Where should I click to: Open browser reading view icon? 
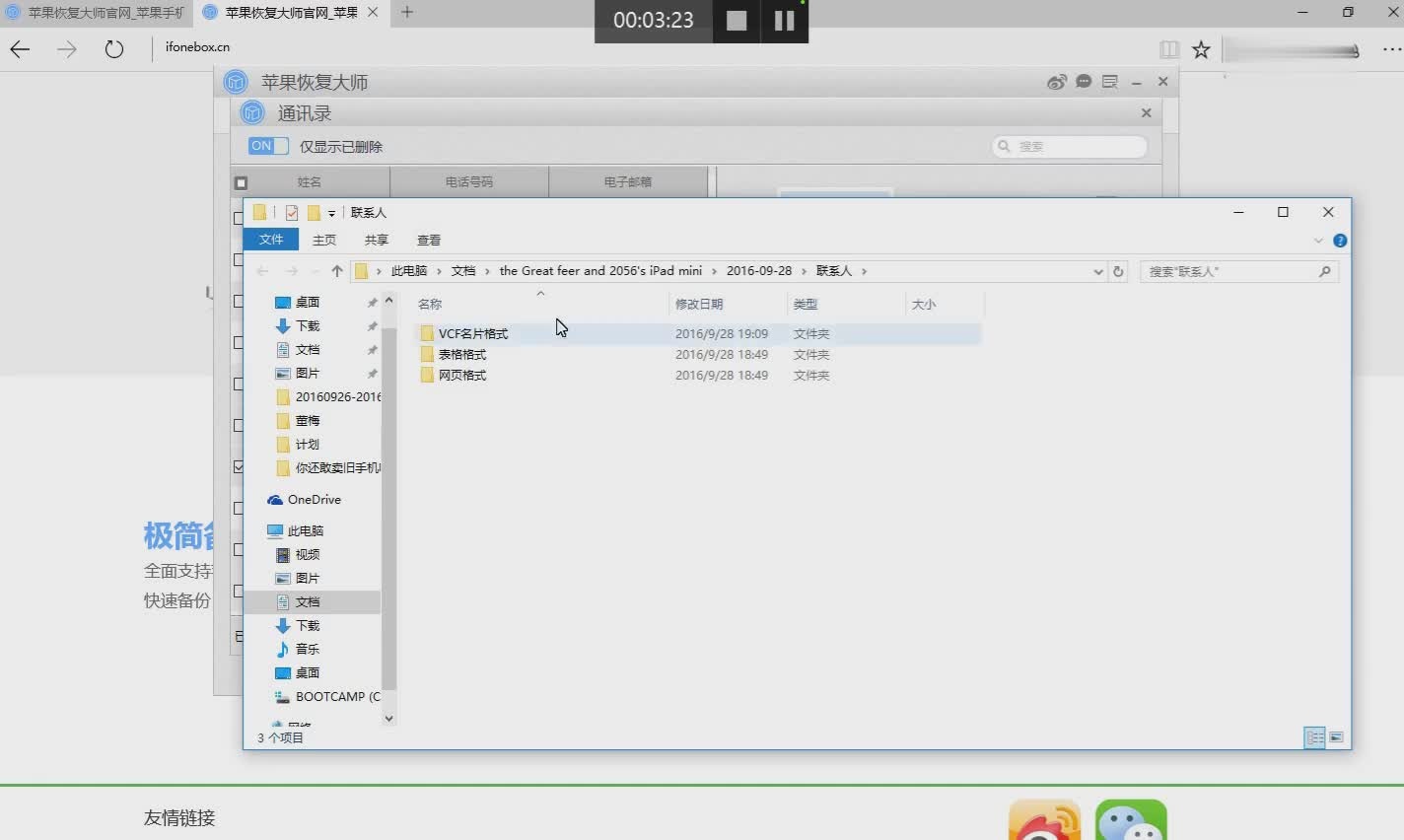coord(1169,49)
